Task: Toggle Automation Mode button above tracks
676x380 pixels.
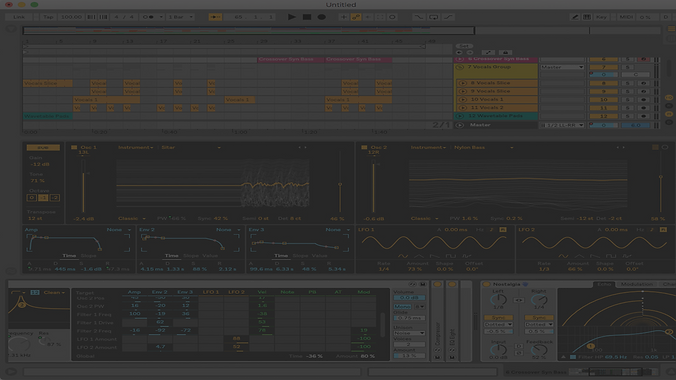Action: coord(488,52)
